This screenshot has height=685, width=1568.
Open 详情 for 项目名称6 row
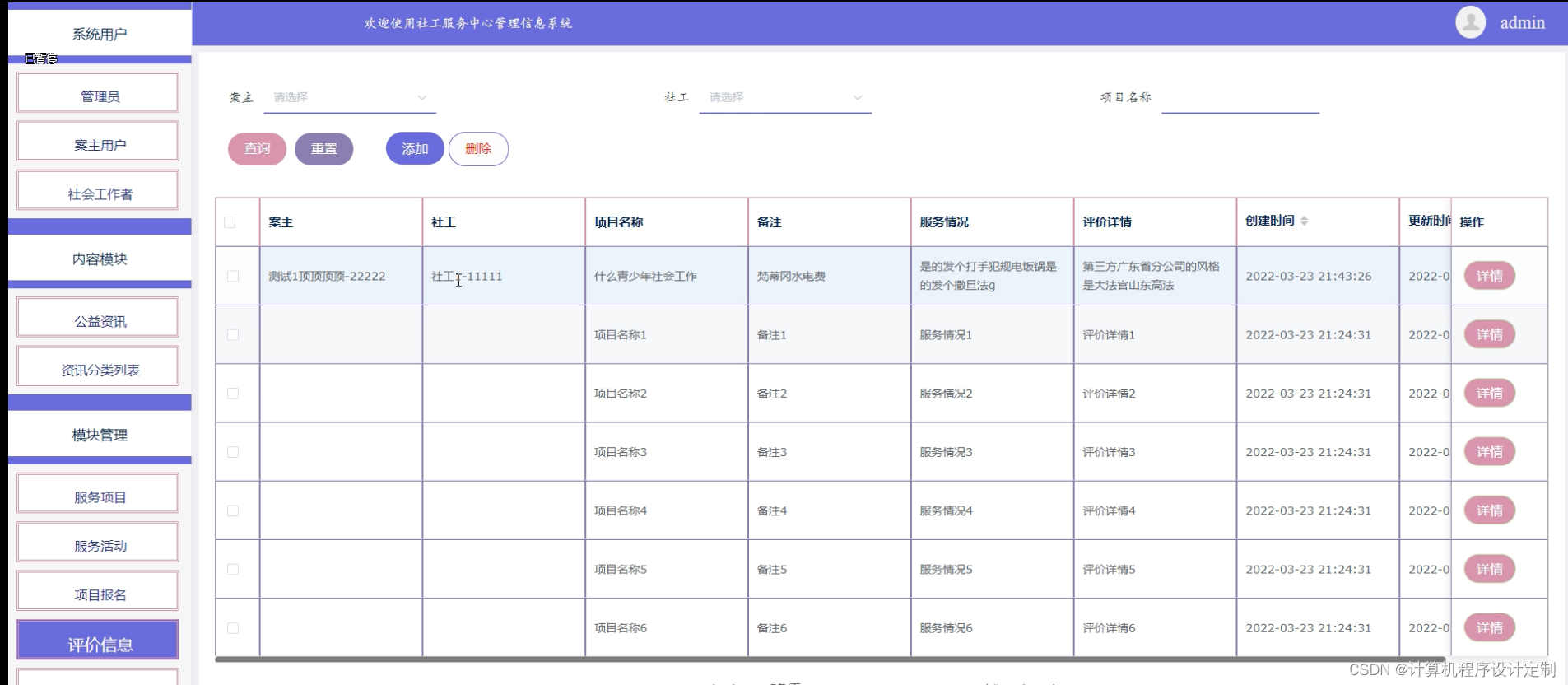coord(1489,627)
